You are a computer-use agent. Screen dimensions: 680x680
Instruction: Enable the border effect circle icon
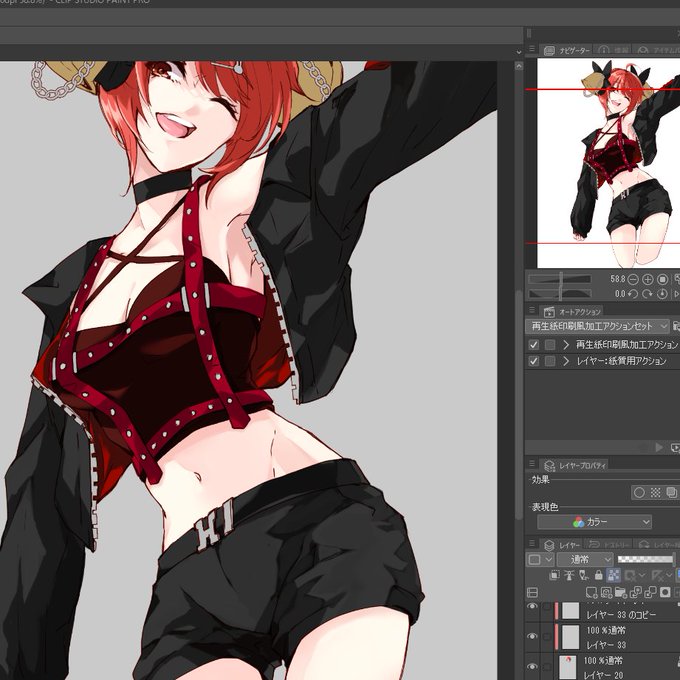(639, 493)
